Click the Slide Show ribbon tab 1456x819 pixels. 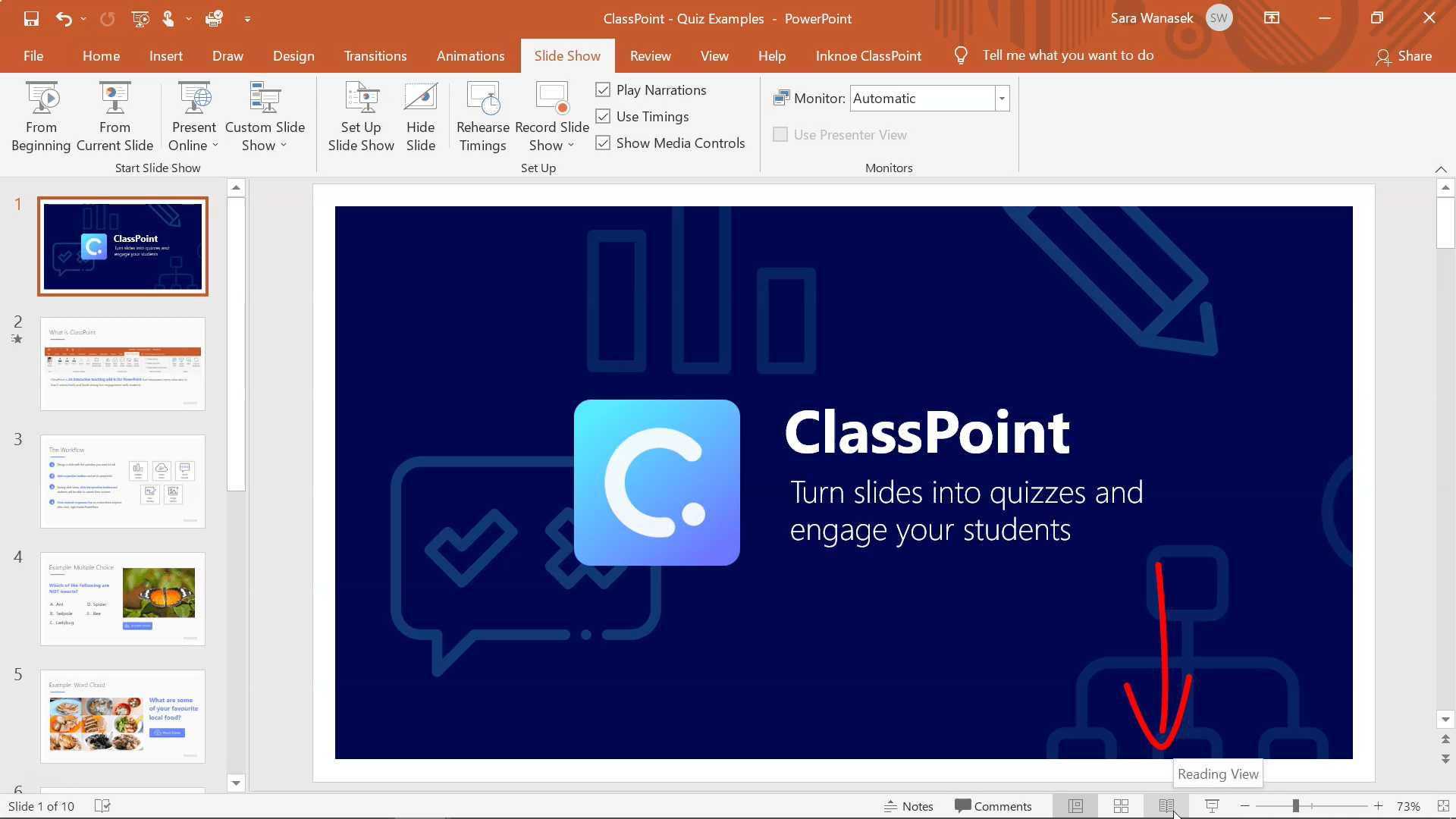point(567,55)
